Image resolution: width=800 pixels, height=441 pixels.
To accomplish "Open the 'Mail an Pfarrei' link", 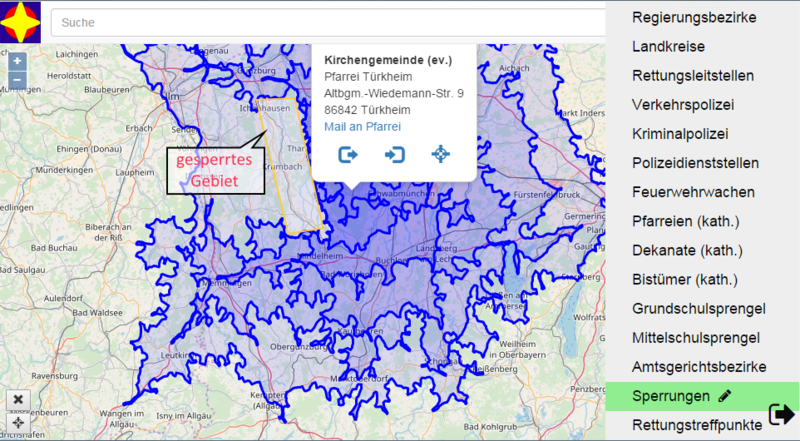I will point(362,127).
